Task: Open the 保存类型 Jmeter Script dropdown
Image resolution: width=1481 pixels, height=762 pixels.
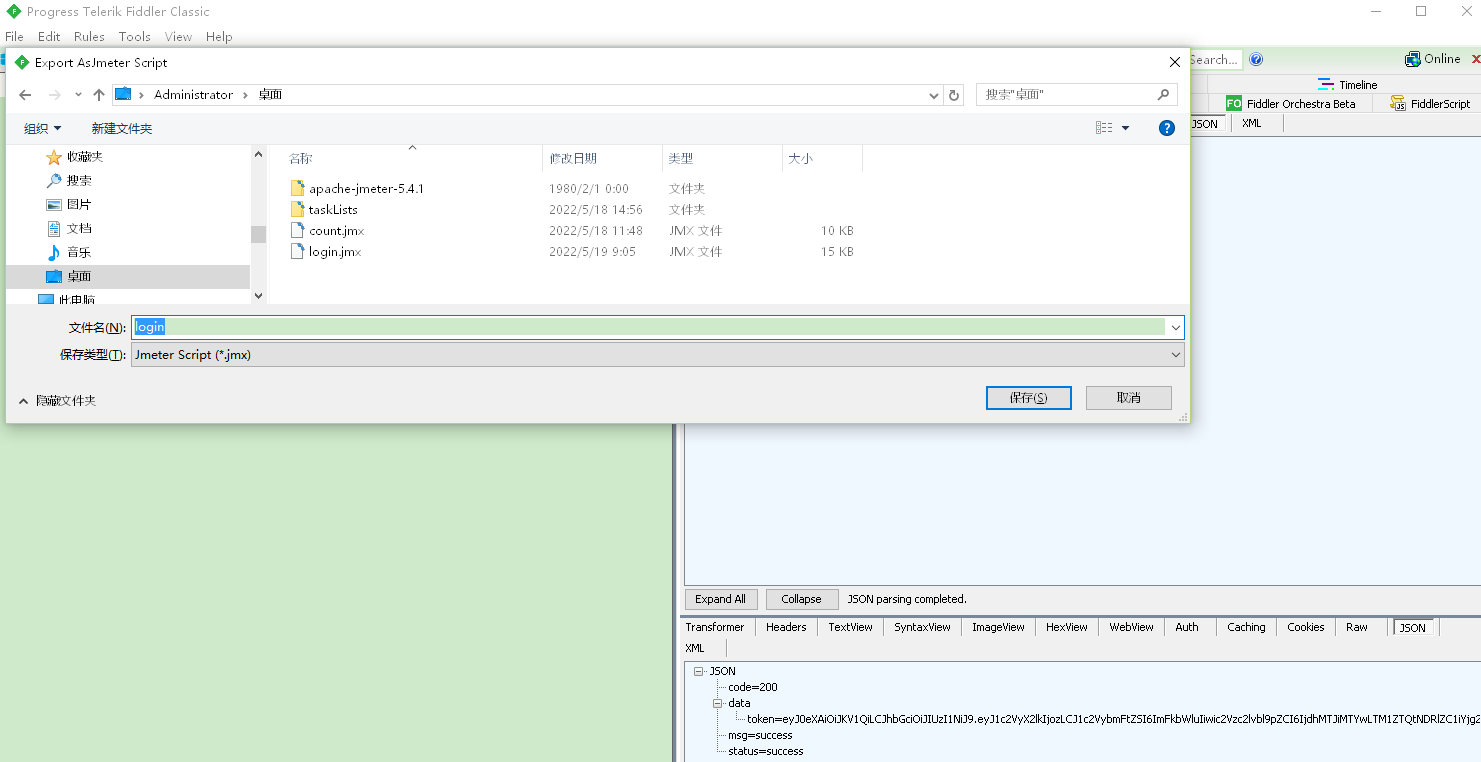Action: point(657,354)
